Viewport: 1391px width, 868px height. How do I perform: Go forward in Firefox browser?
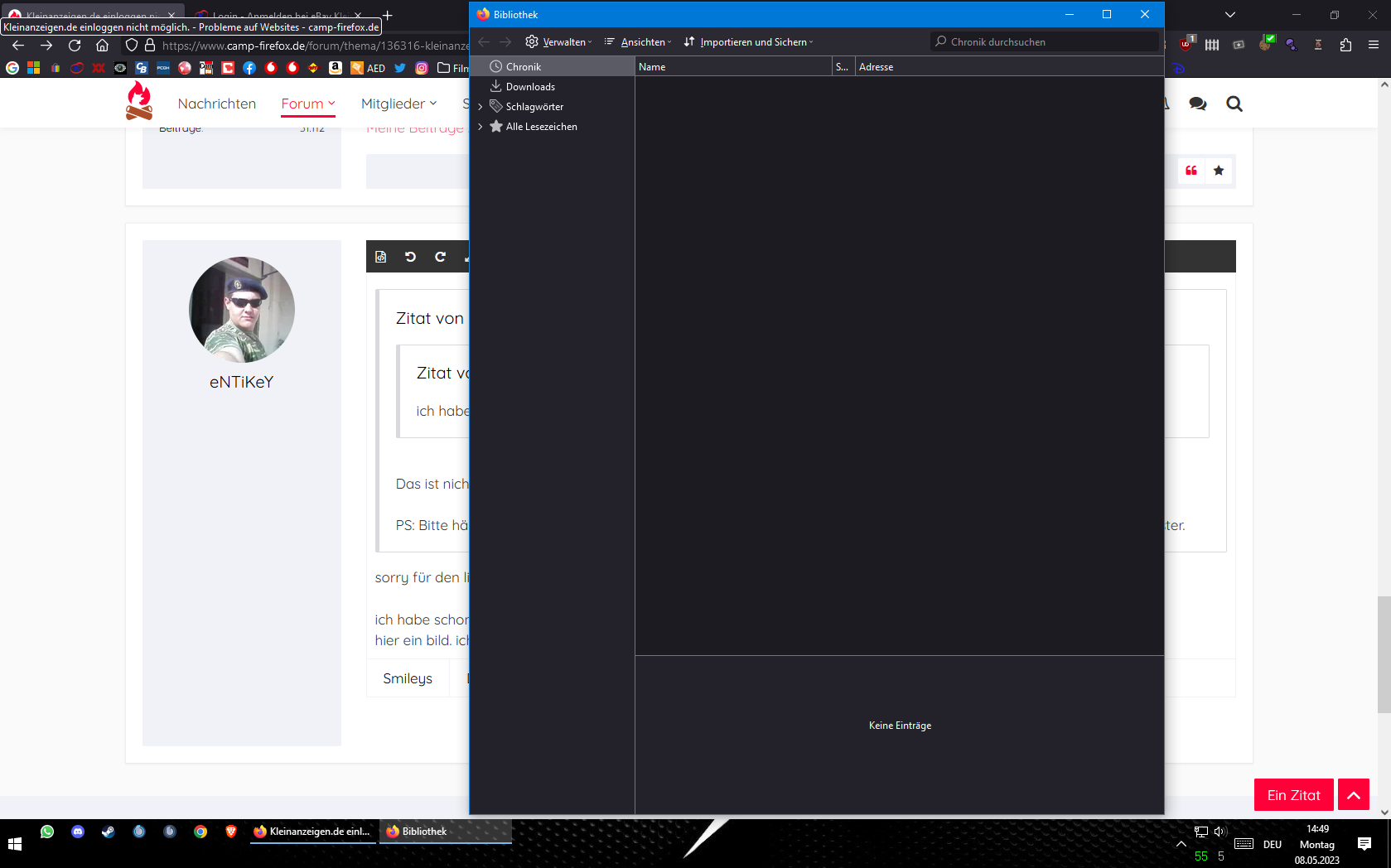pyautogui.click(x=46, y=46)
